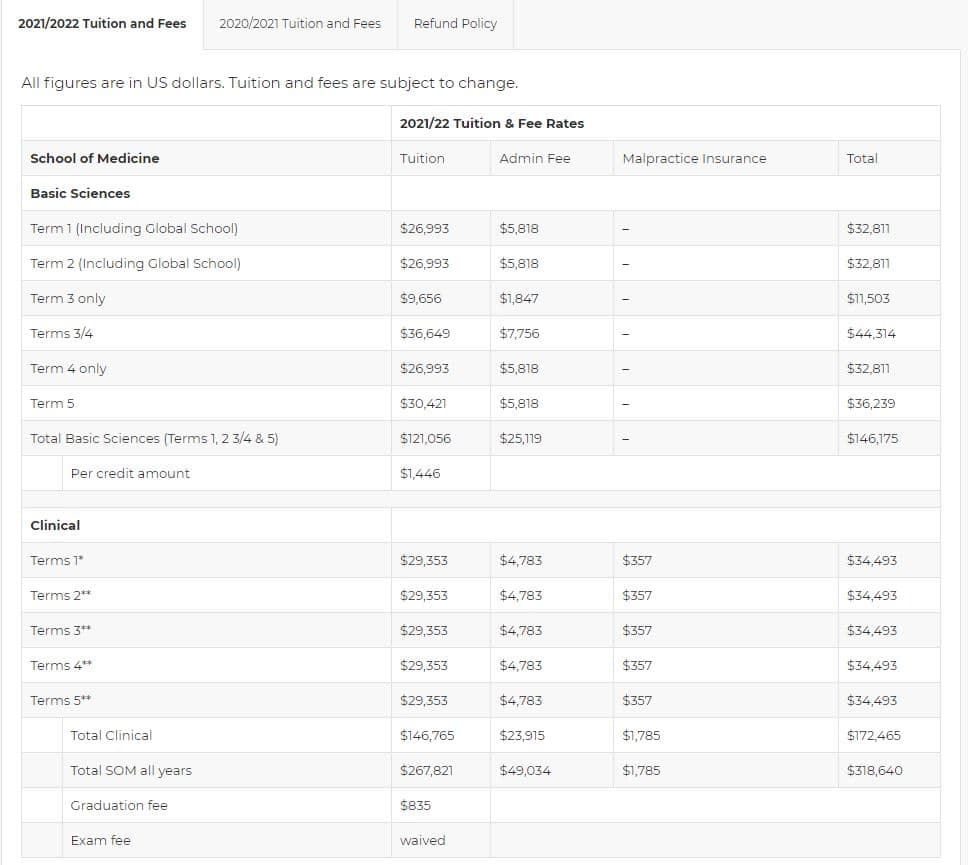The width and height of the screenshot is (968, 865).
Task: Click the $36,649 tuition value
Action: coord(425,333)
